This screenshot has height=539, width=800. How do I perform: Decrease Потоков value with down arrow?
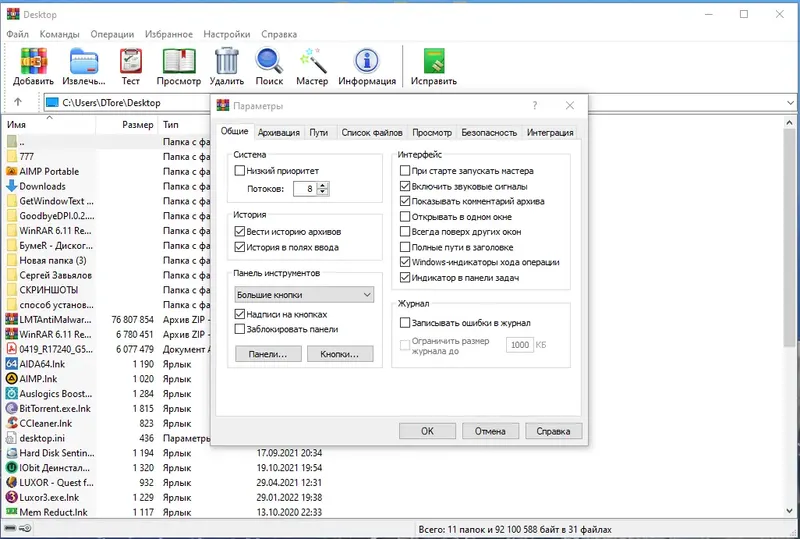click(x=322, y=192)
